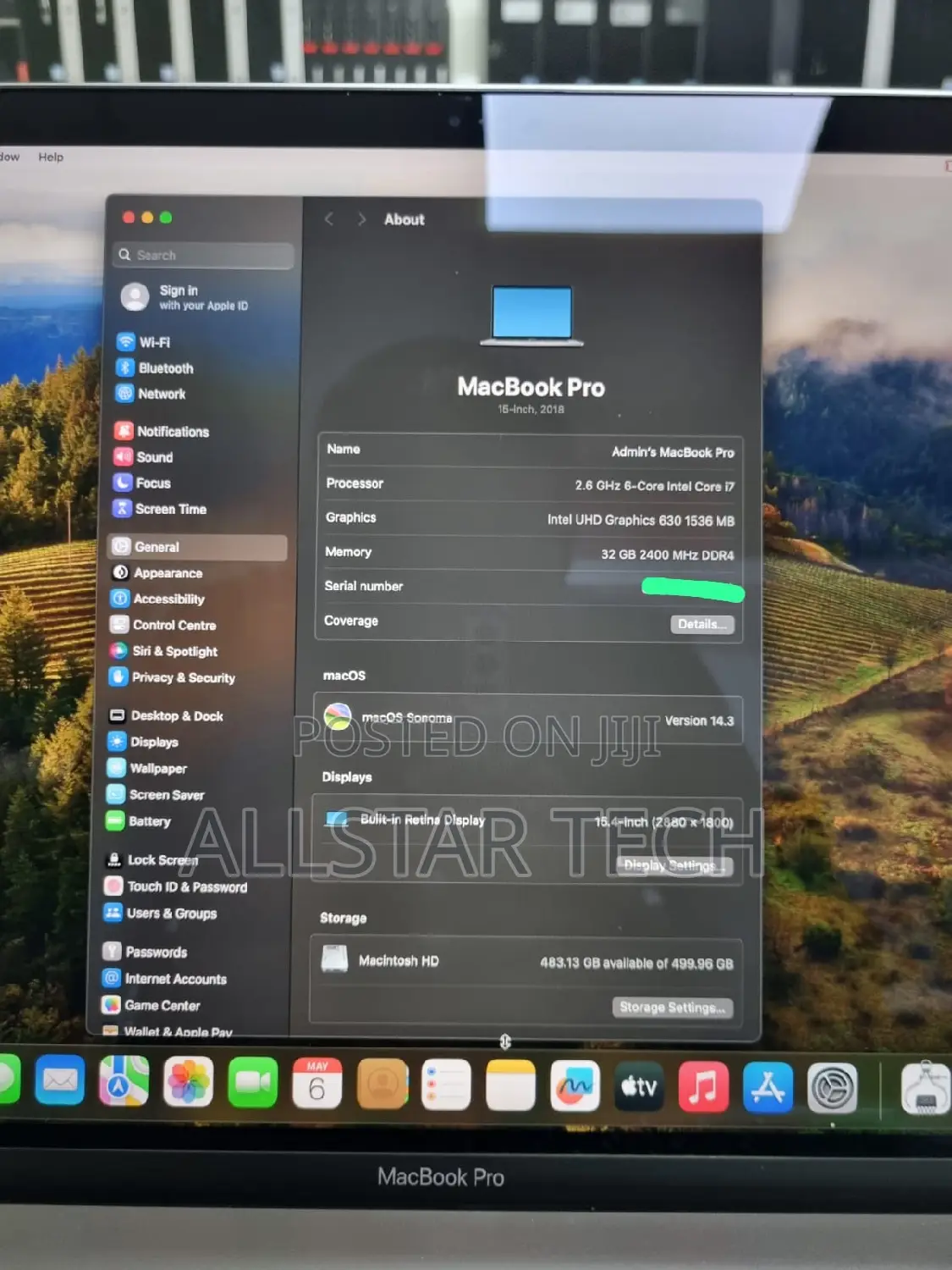Viewport: 952px width, 1270px height.
Task: Click the Built-in Retina Display row
Action: click(x=528, y=820)
